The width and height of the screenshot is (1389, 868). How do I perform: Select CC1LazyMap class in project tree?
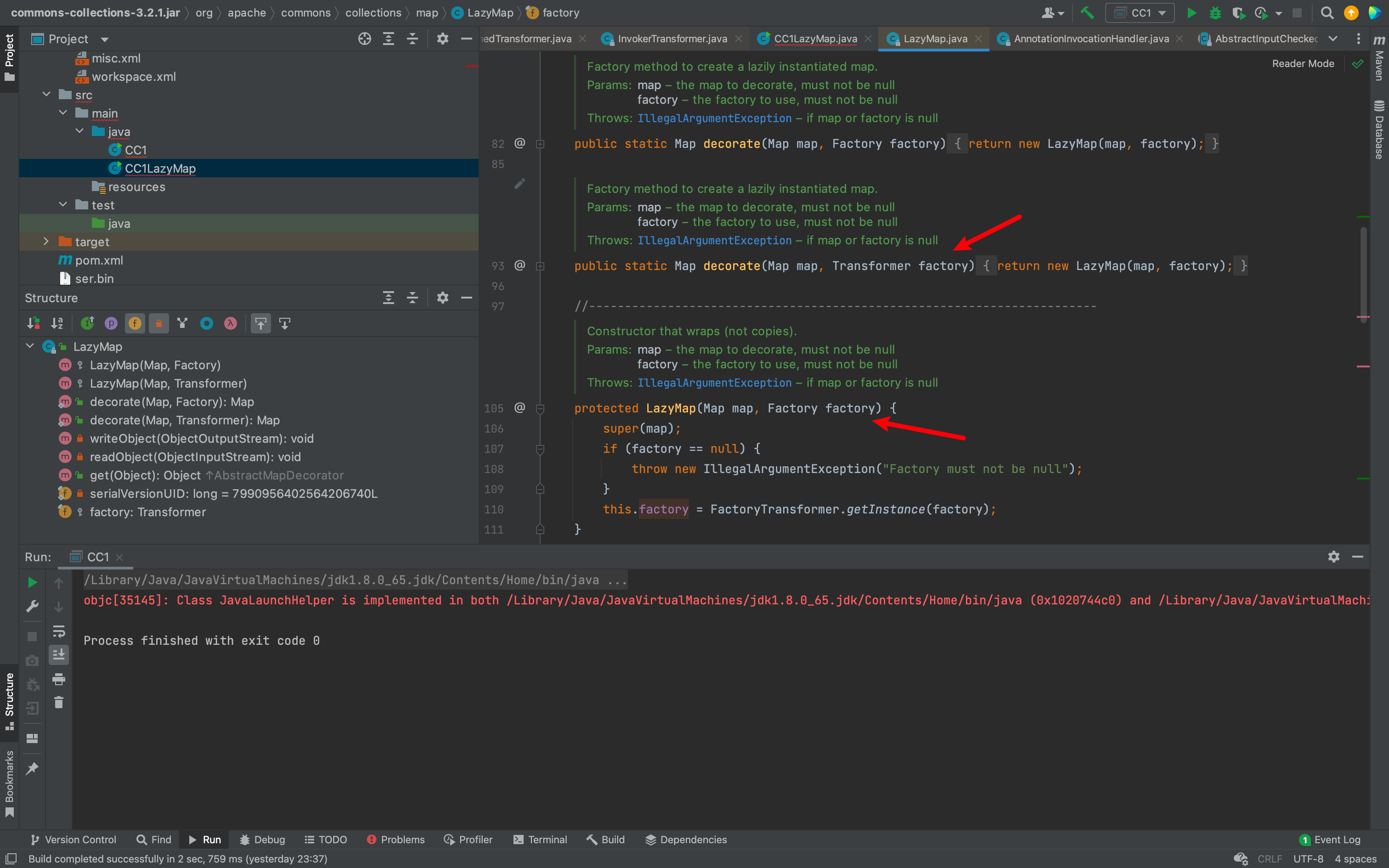[x=160, y=168]
